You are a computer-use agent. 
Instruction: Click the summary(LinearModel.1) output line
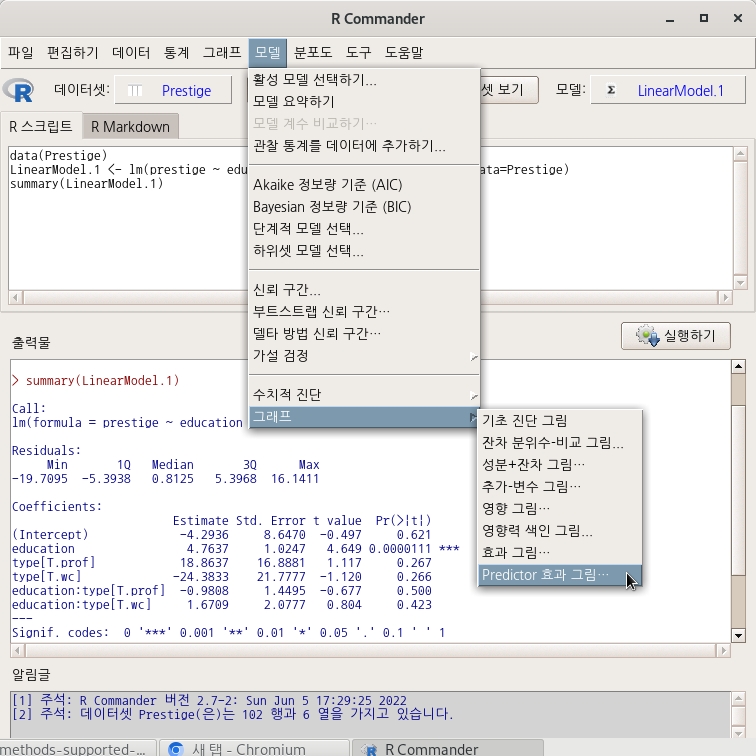[95, 380]
